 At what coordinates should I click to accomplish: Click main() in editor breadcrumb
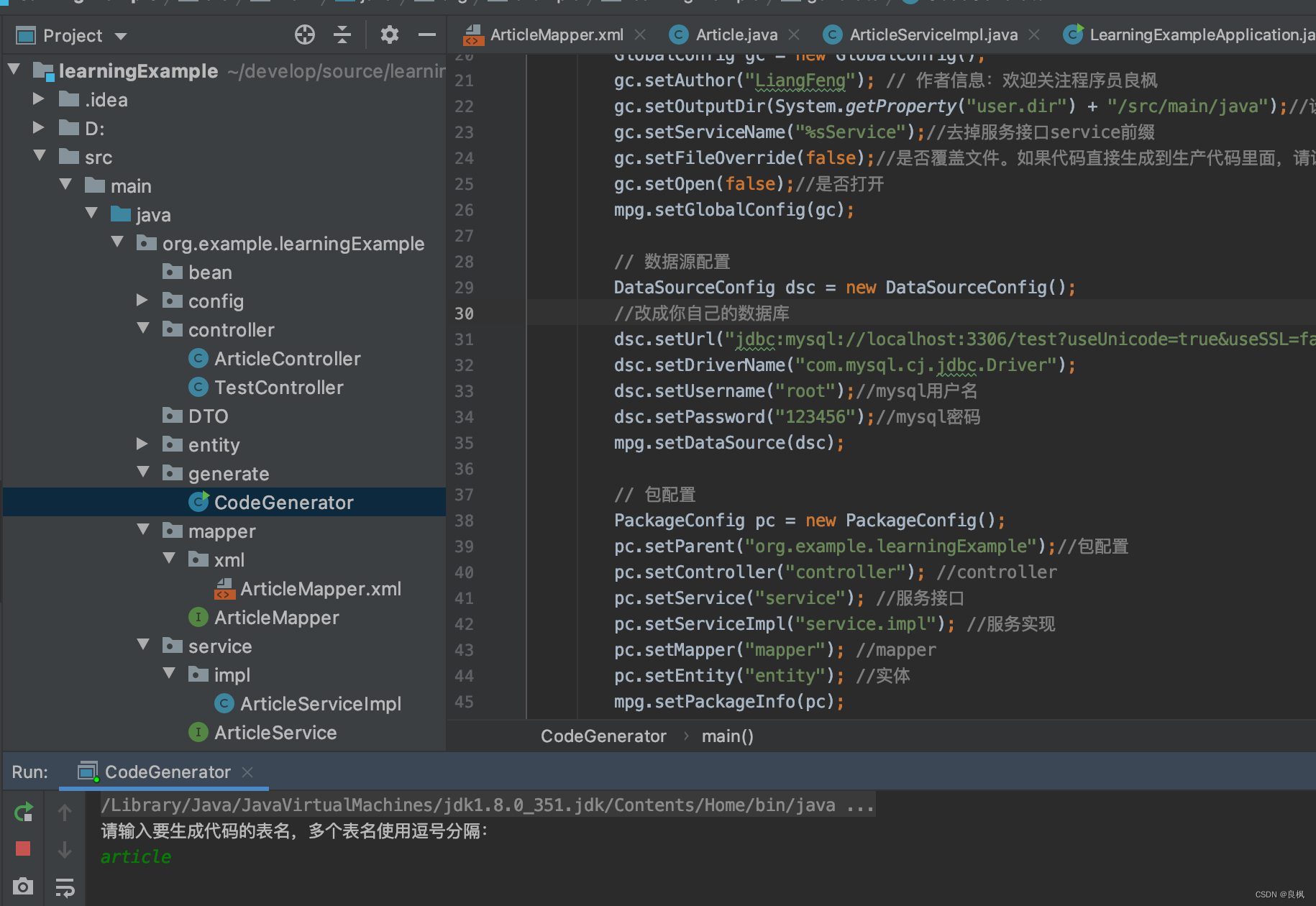click(x=727, y=736)
